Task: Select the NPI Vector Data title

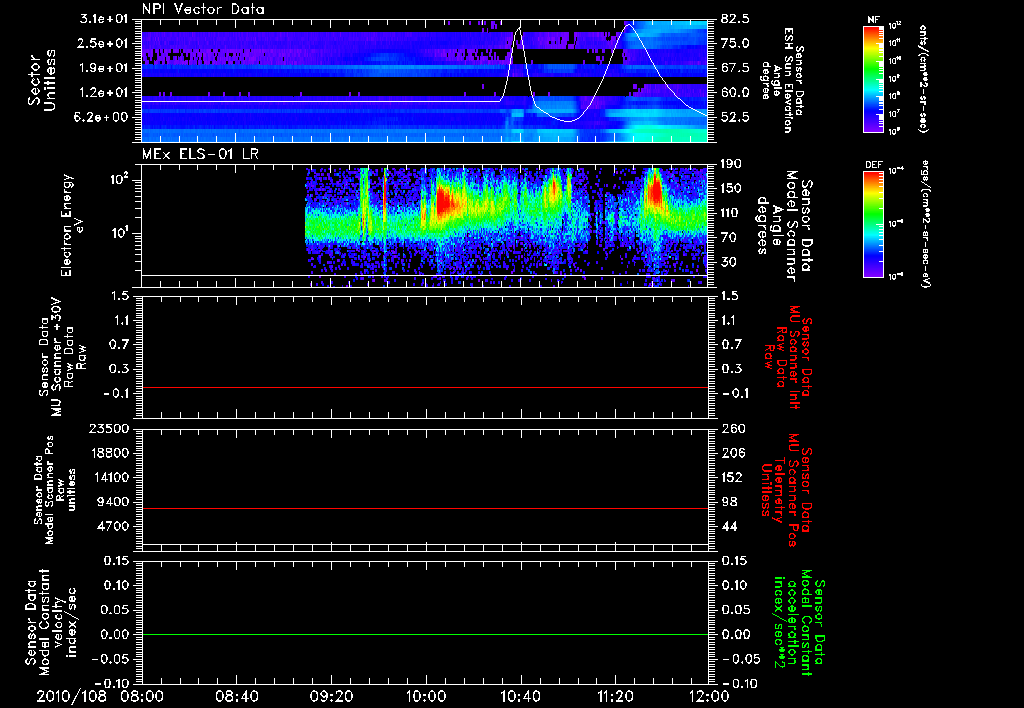Action: click(203, 9)
